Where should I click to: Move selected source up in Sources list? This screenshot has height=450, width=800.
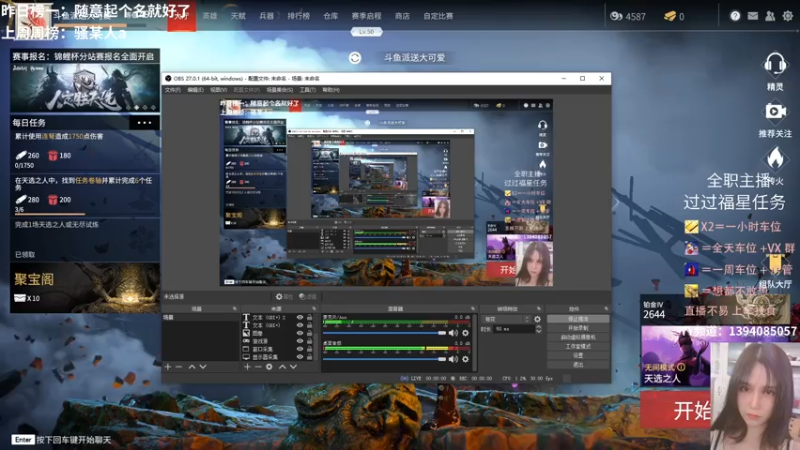[282, 367]
